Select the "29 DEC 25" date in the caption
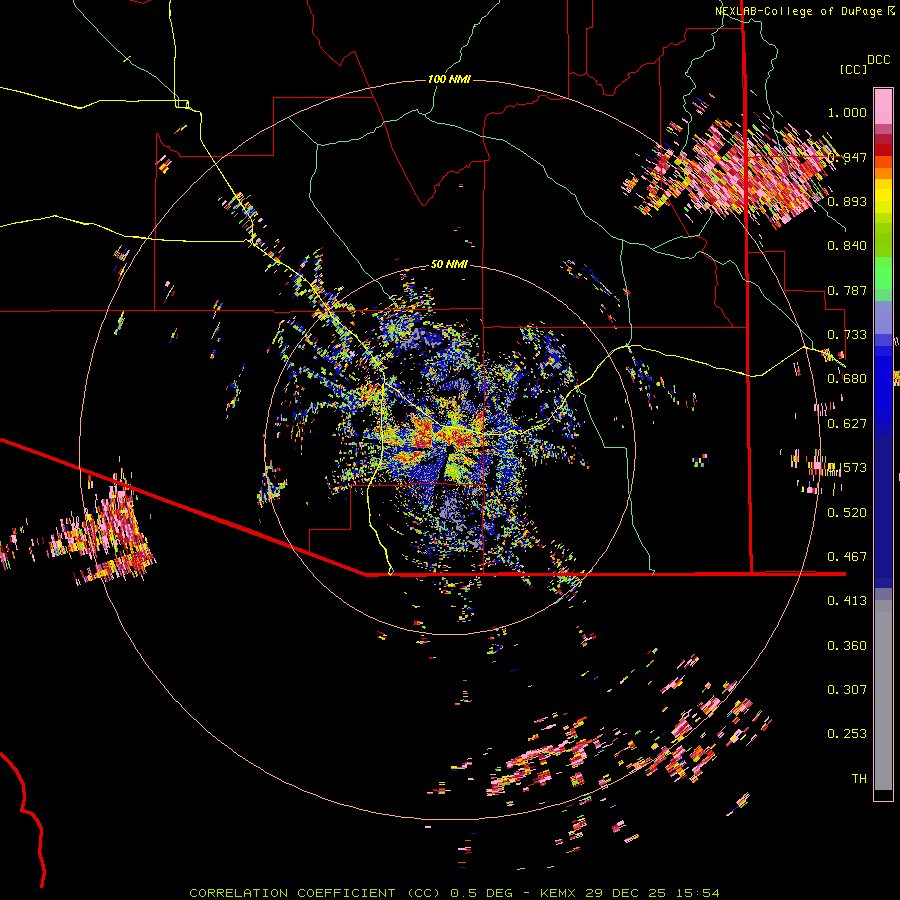Viewport: 900px width, 900px height. point(625,893)
